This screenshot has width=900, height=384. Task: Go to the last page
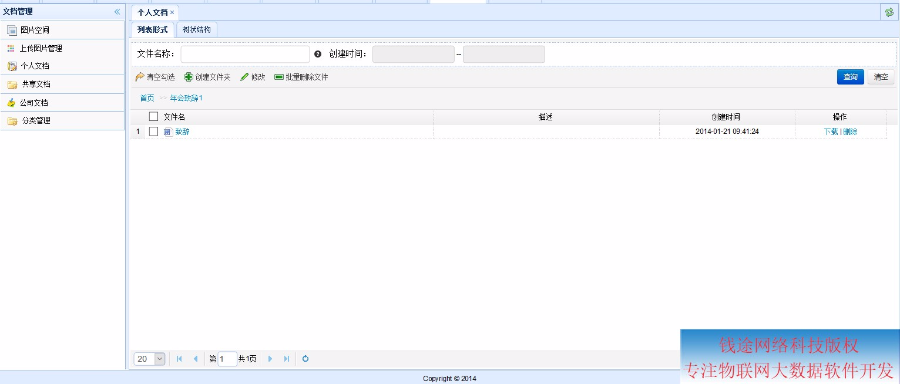[x=286, y=359]
